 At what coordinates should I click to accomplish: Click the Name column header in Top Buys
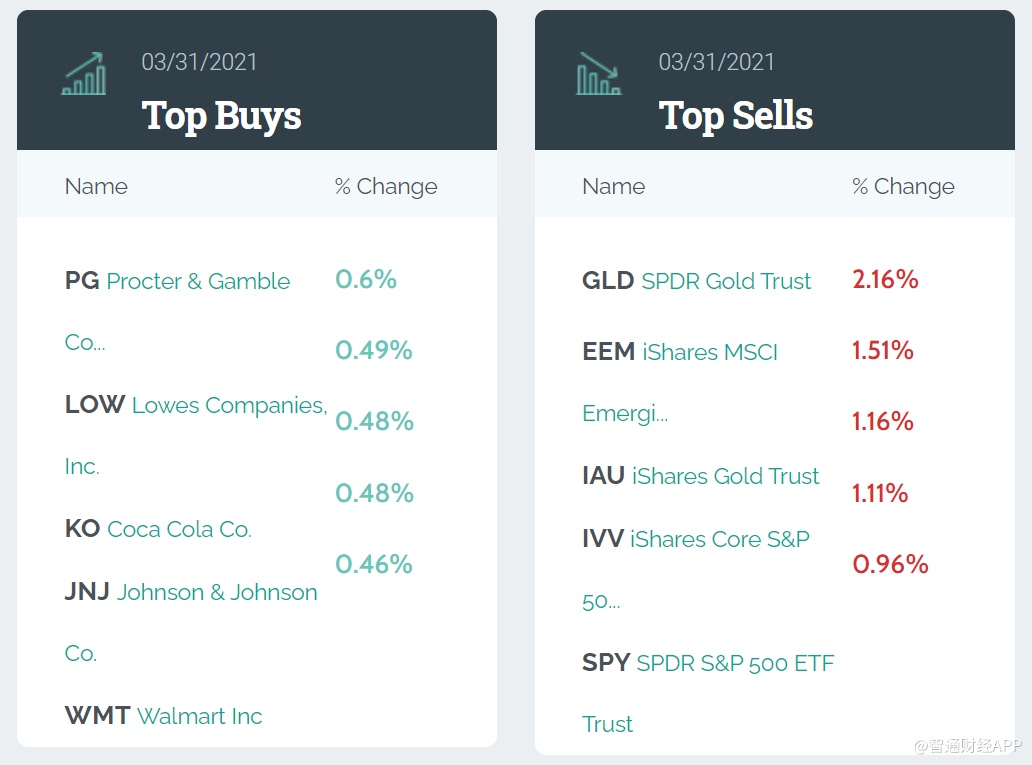tap(96, 186)
